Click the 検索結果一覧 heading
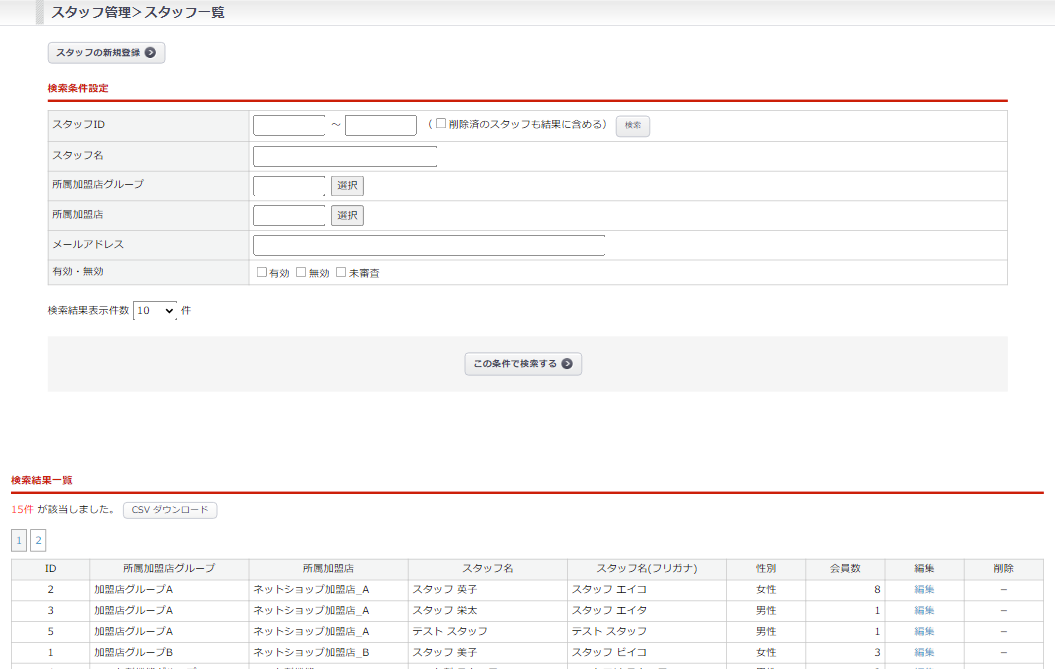1055x669 pixels. (42, 481)
